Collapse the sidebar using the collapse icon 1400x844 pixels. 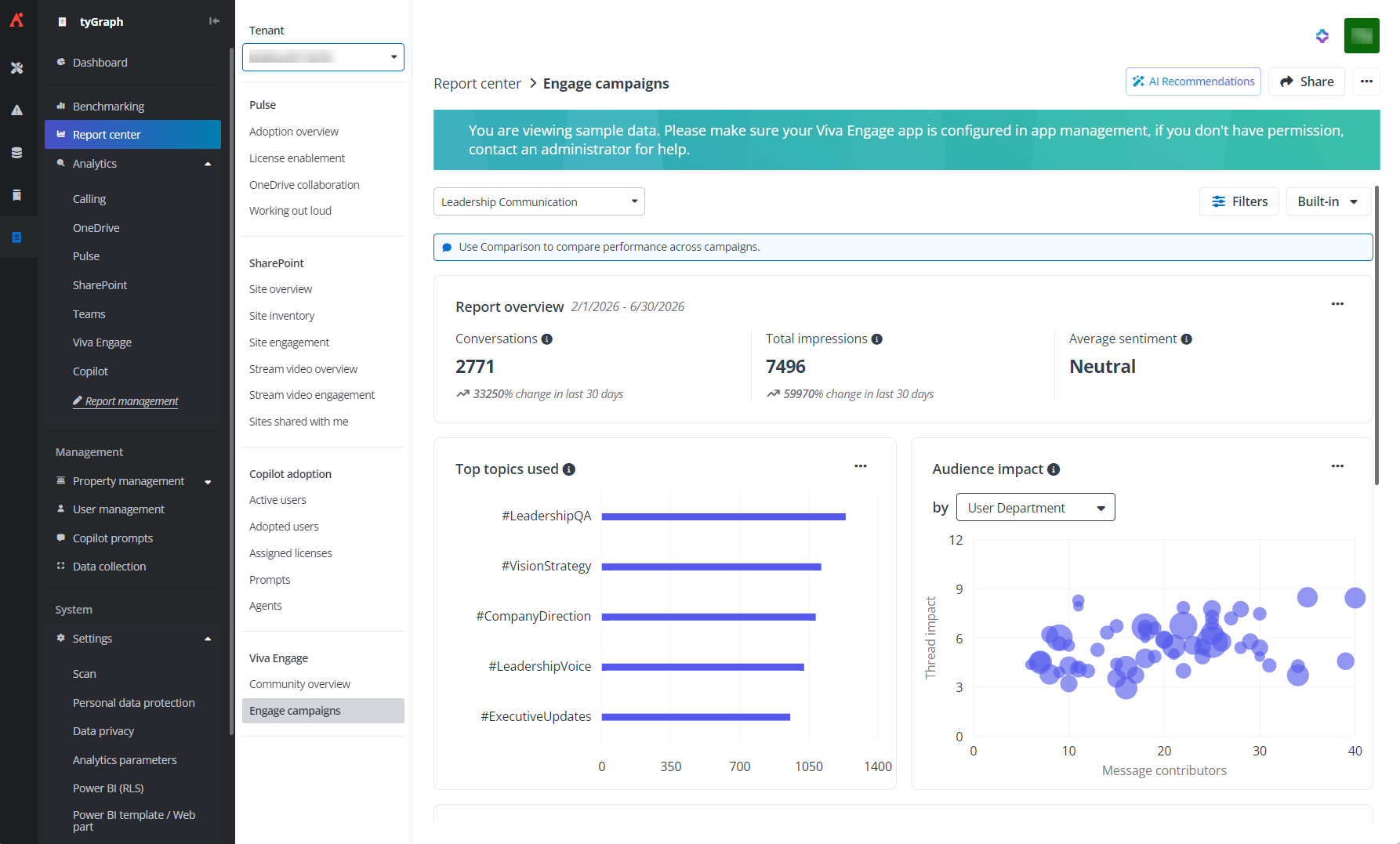[214, 21]
